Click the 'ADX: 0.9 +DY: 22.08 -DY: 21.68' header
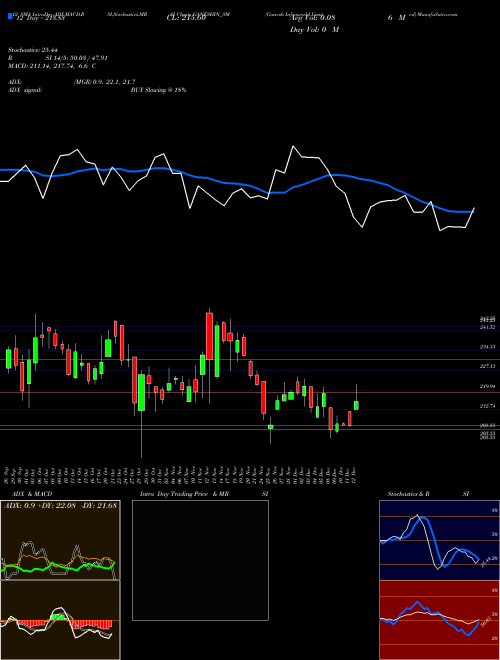Viewport: 500px width, 660px height. pos(60,505)
